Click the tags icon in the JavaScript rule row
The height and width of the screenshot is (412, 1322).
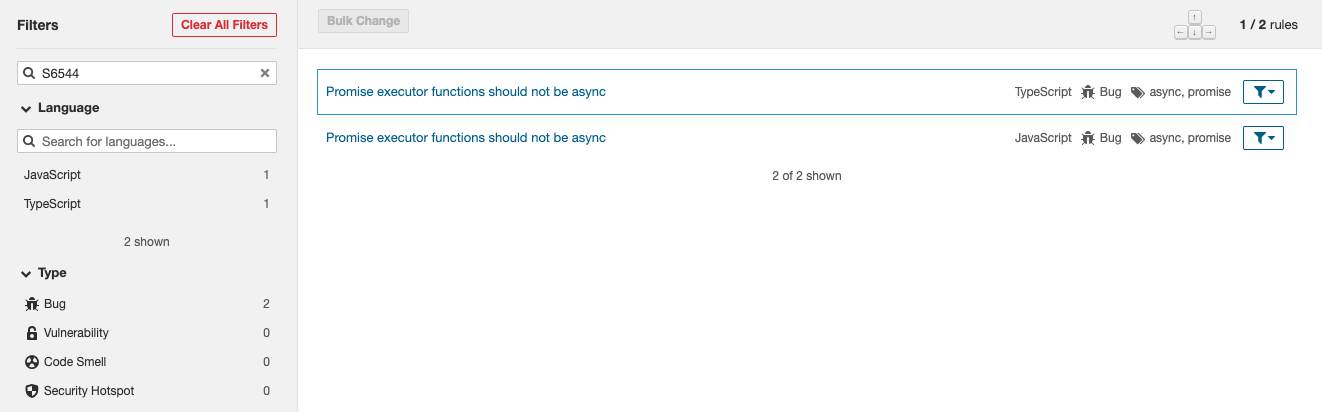point(1137,138)
